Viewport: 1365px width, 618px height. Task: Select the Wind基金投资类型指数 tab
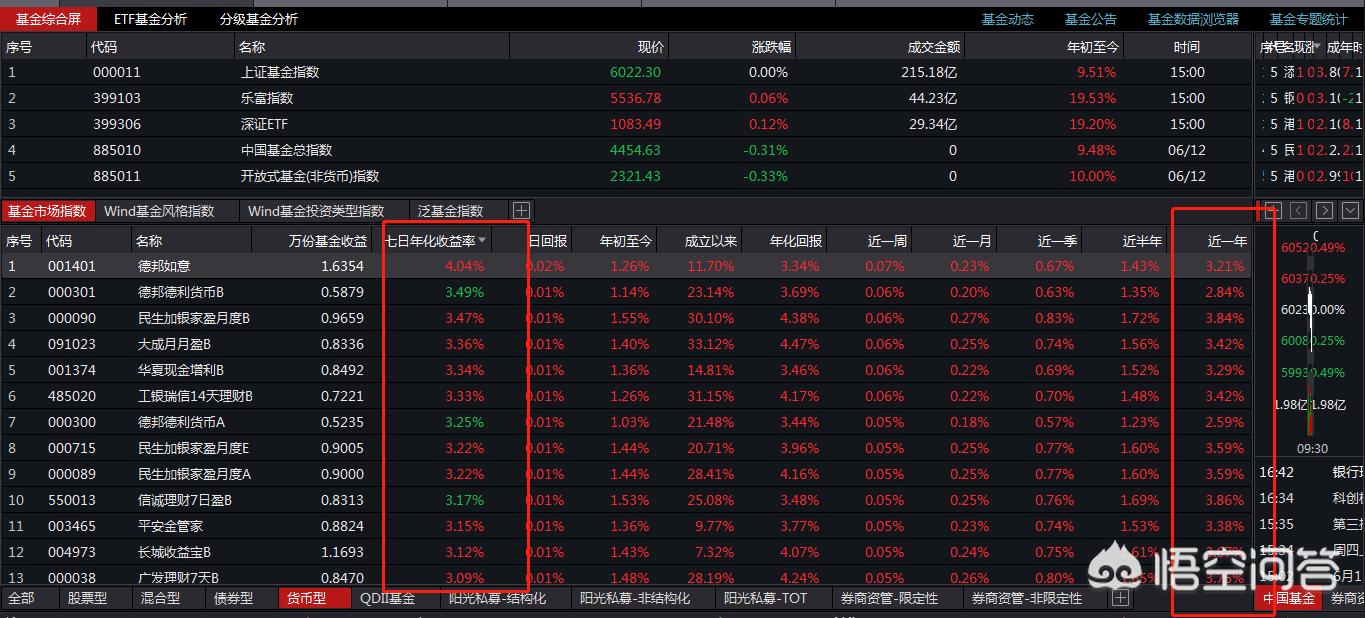coord(316,211)
